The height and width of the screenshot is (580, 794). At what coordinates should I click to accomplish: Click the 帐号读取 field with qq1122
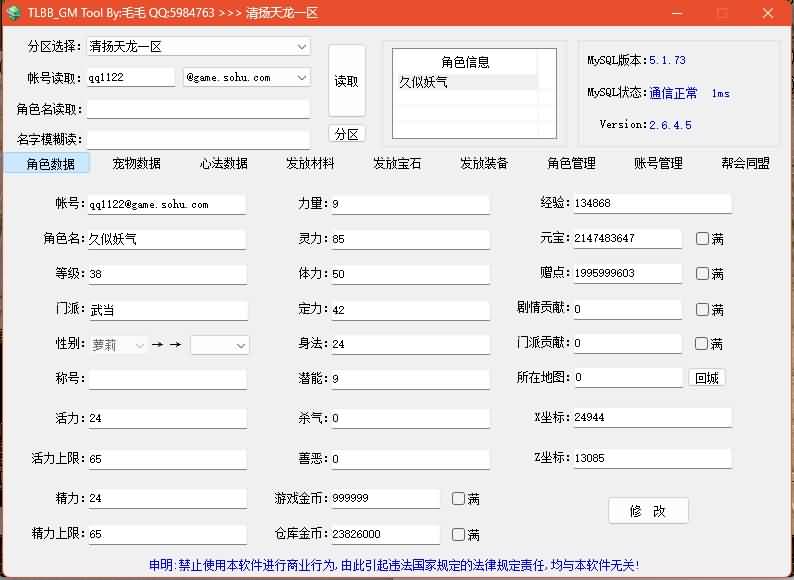[x=131, y=77]
